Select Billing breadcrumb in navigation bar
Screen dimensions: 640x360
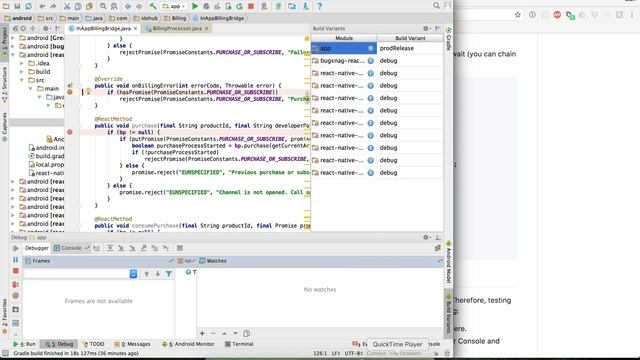[x=175, y=18]
